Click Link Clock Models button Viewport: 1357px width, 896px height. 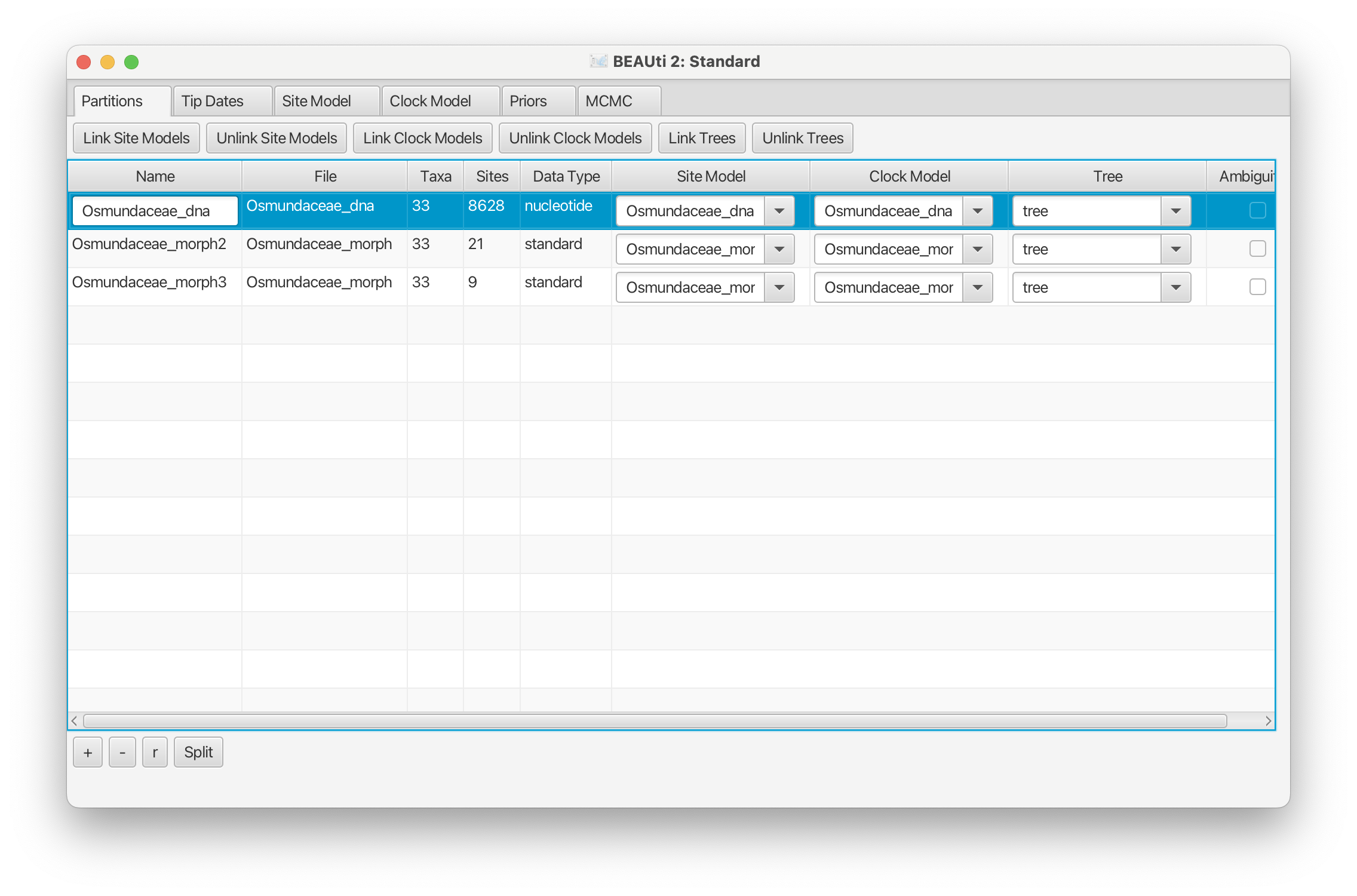tap(422, 138)
